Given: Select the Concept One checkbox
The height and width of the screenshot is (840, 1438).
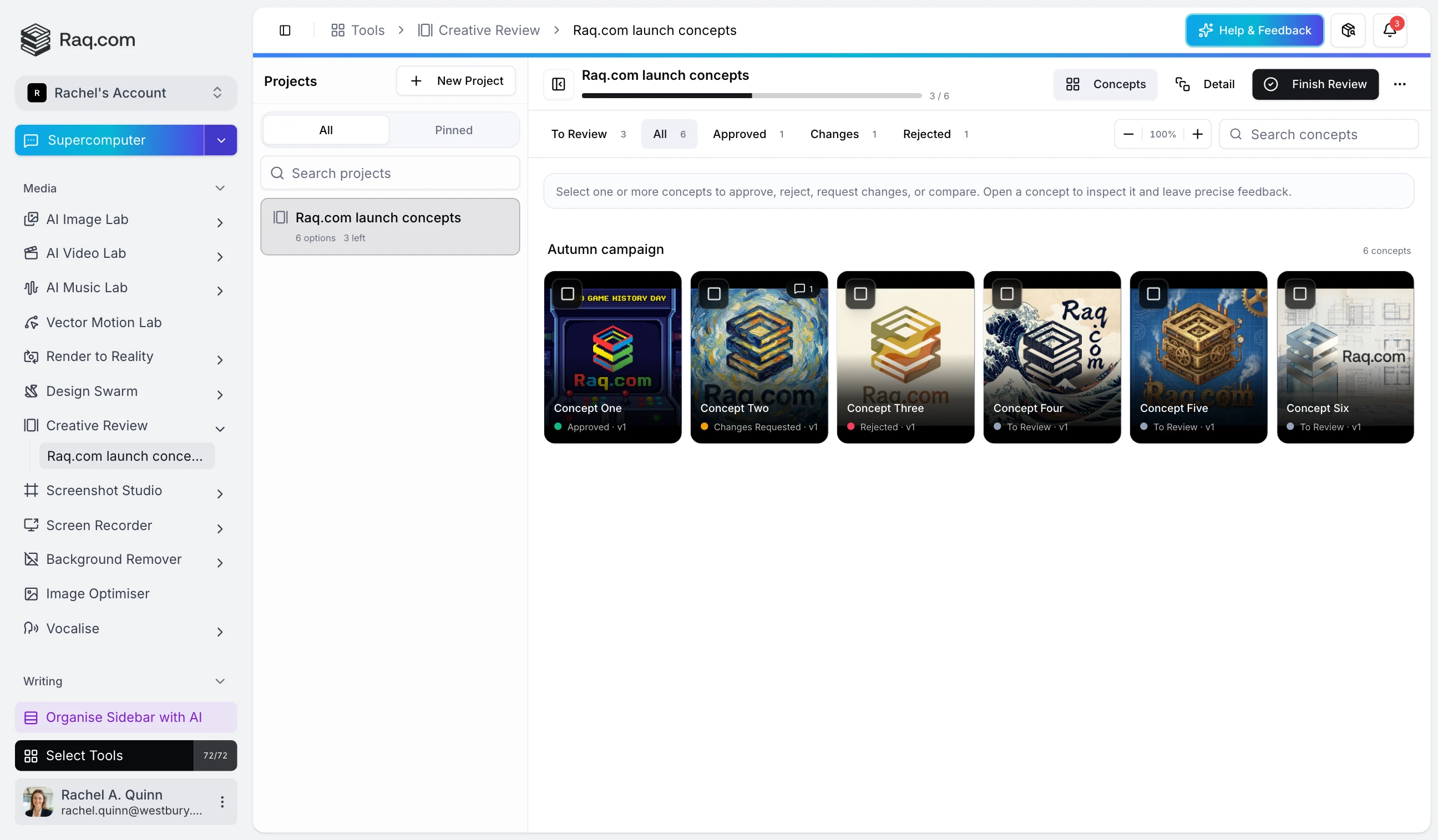Looking at the screenshot, I should click(x=567, y=294).
